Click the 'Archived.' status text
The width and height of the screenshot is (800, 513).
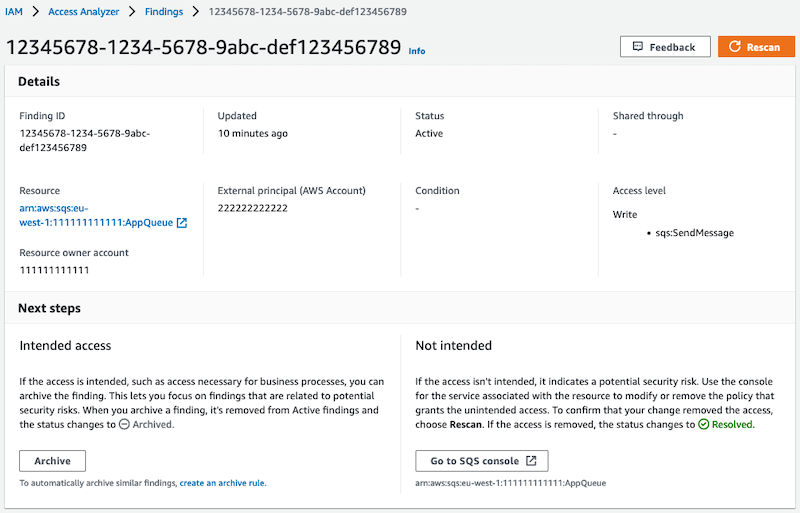point(153,424)
